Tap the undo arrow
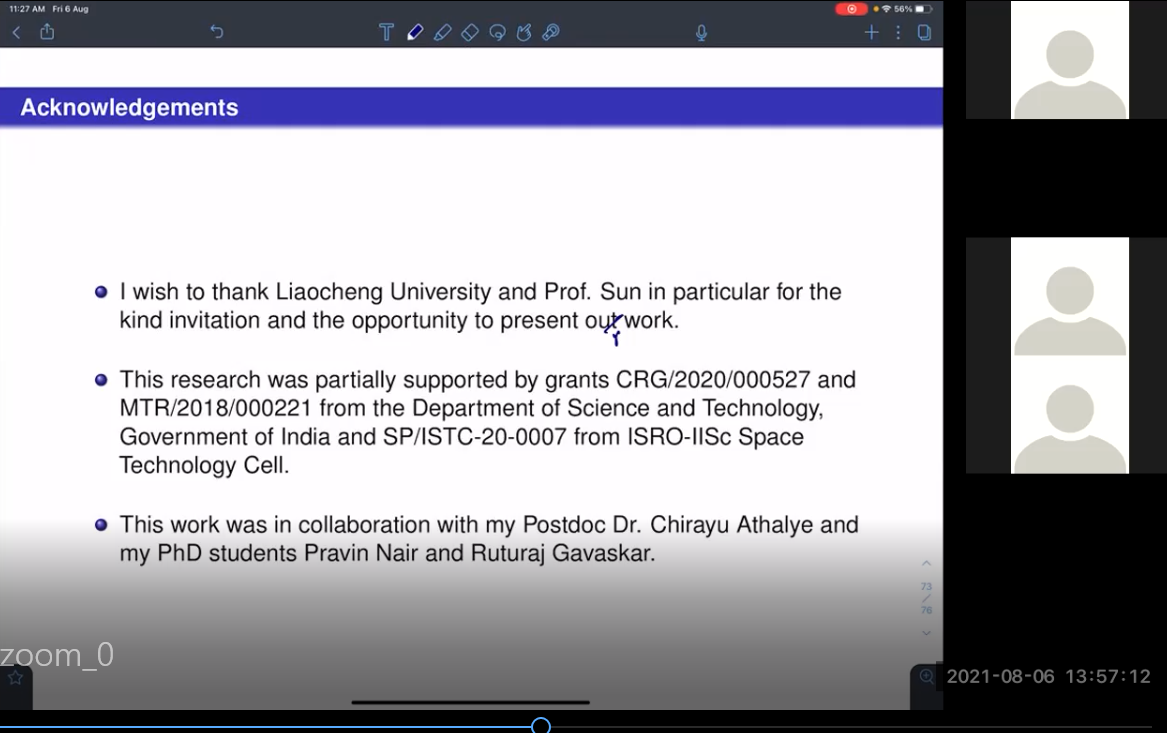Viewport: 1167px width, 733px height. [216, 32]
